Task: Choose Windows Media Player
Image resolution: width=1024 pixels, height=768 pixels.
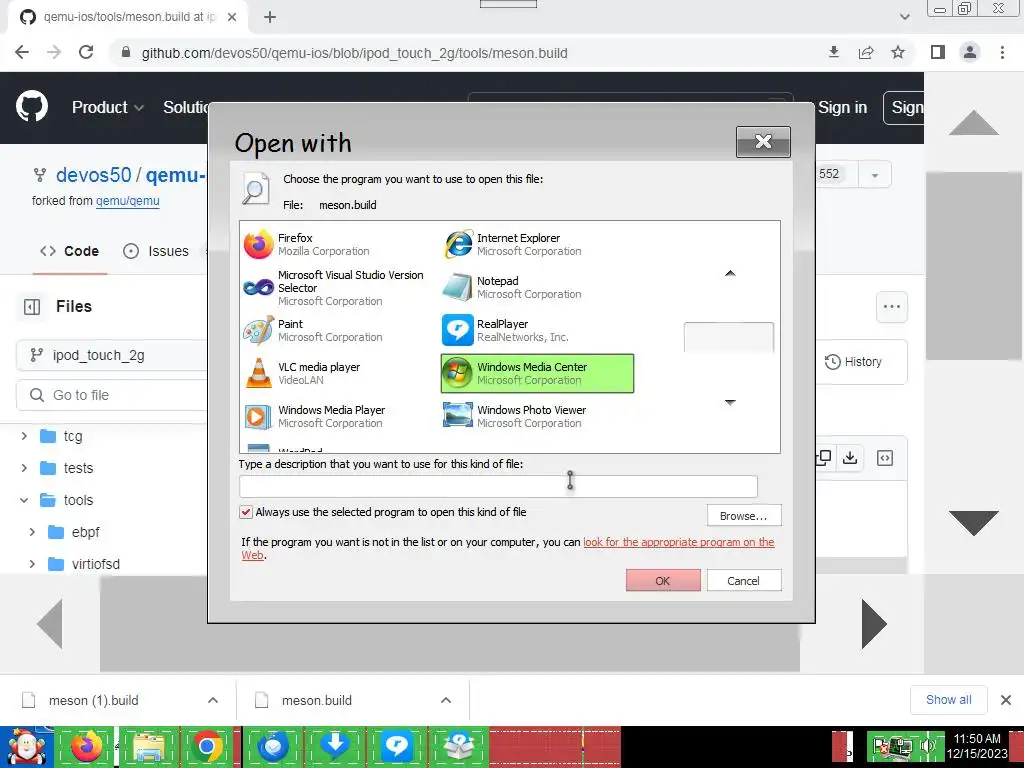Action: [315, 417]
